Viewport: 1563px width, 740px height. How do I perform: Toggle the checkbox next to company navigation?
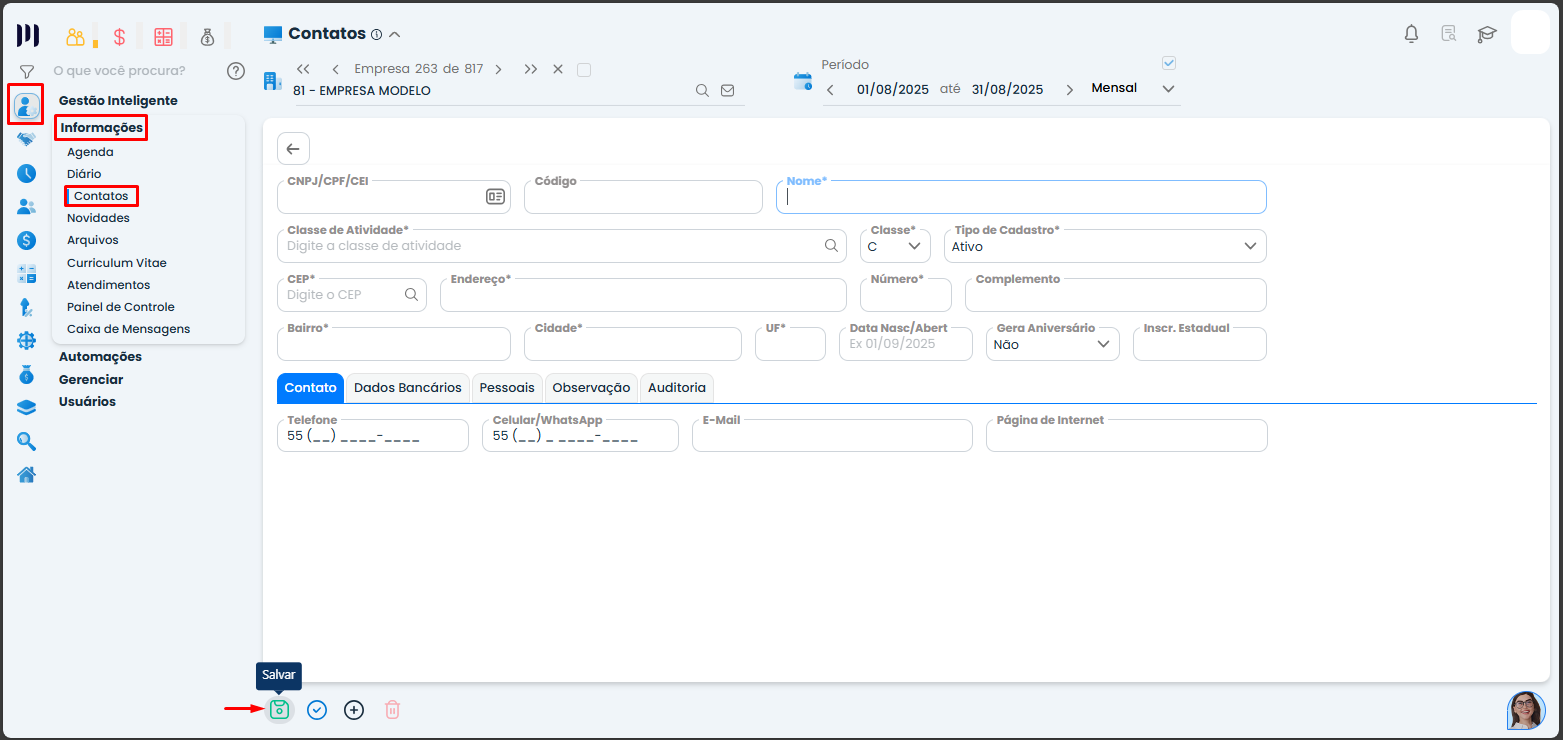tap(585, 70)
